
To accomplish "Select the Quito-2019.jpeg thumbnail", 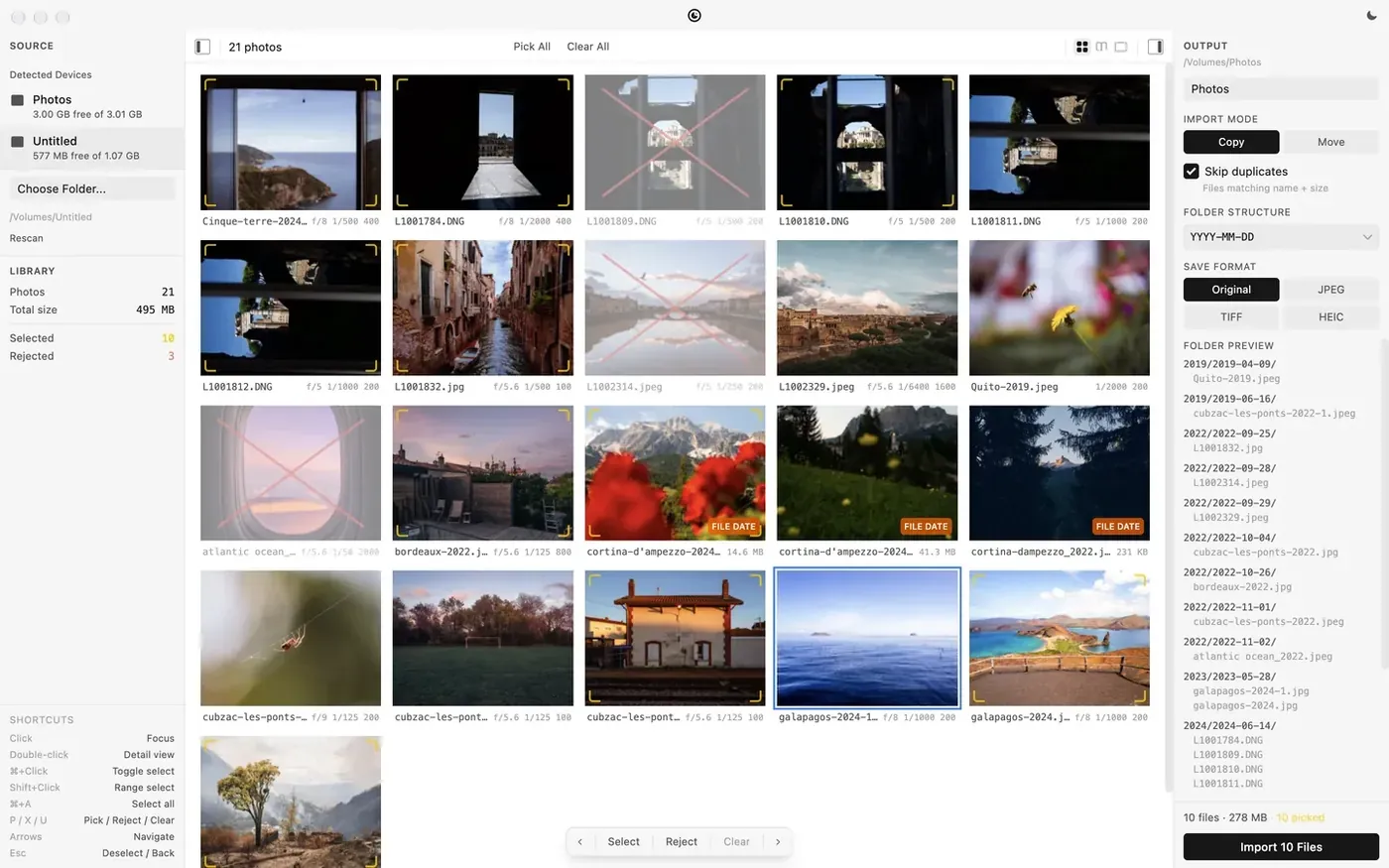I will (x=1060, y=308).
